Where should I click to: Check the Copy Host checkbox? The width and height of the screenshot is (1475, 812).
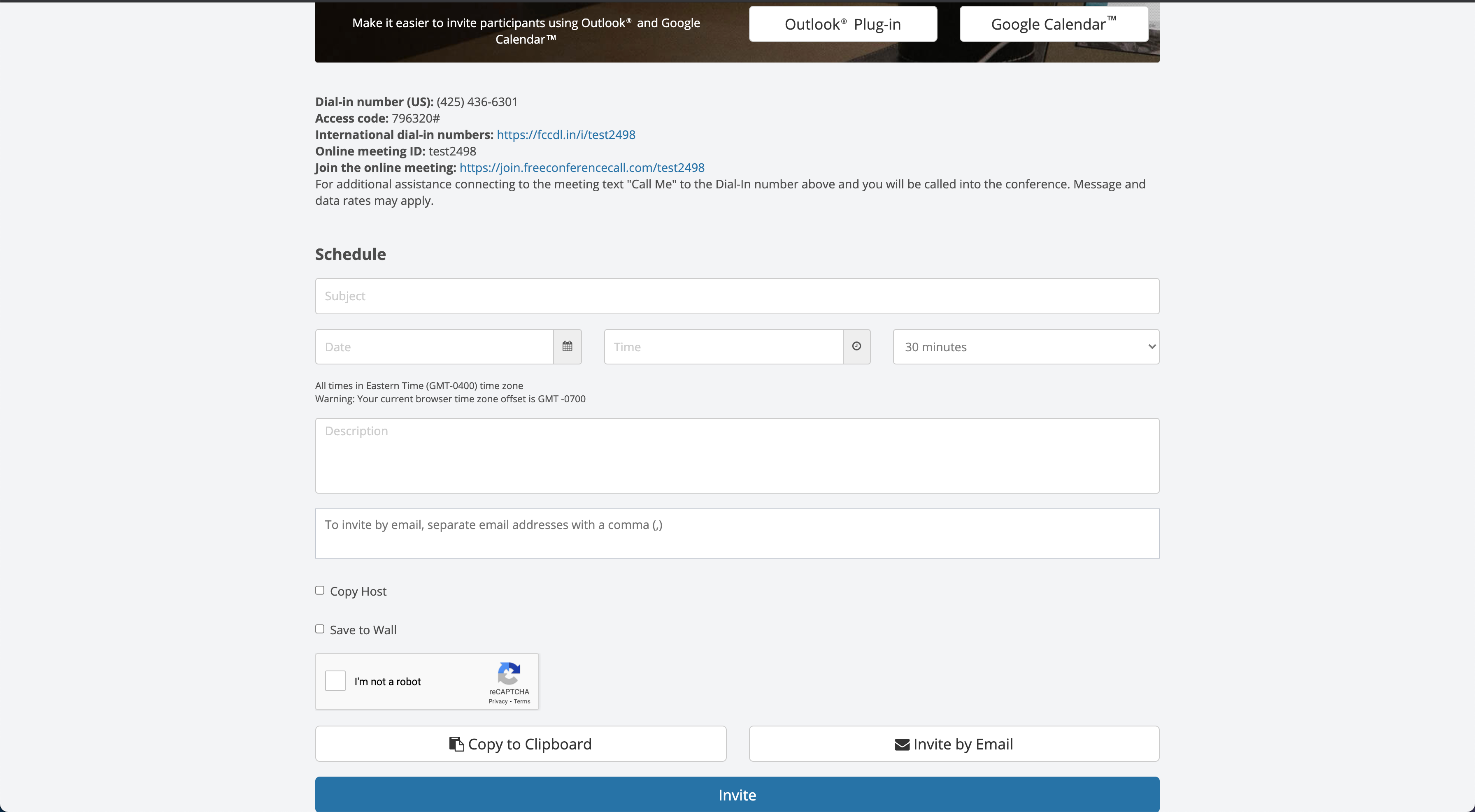click(x=319, y=590)
